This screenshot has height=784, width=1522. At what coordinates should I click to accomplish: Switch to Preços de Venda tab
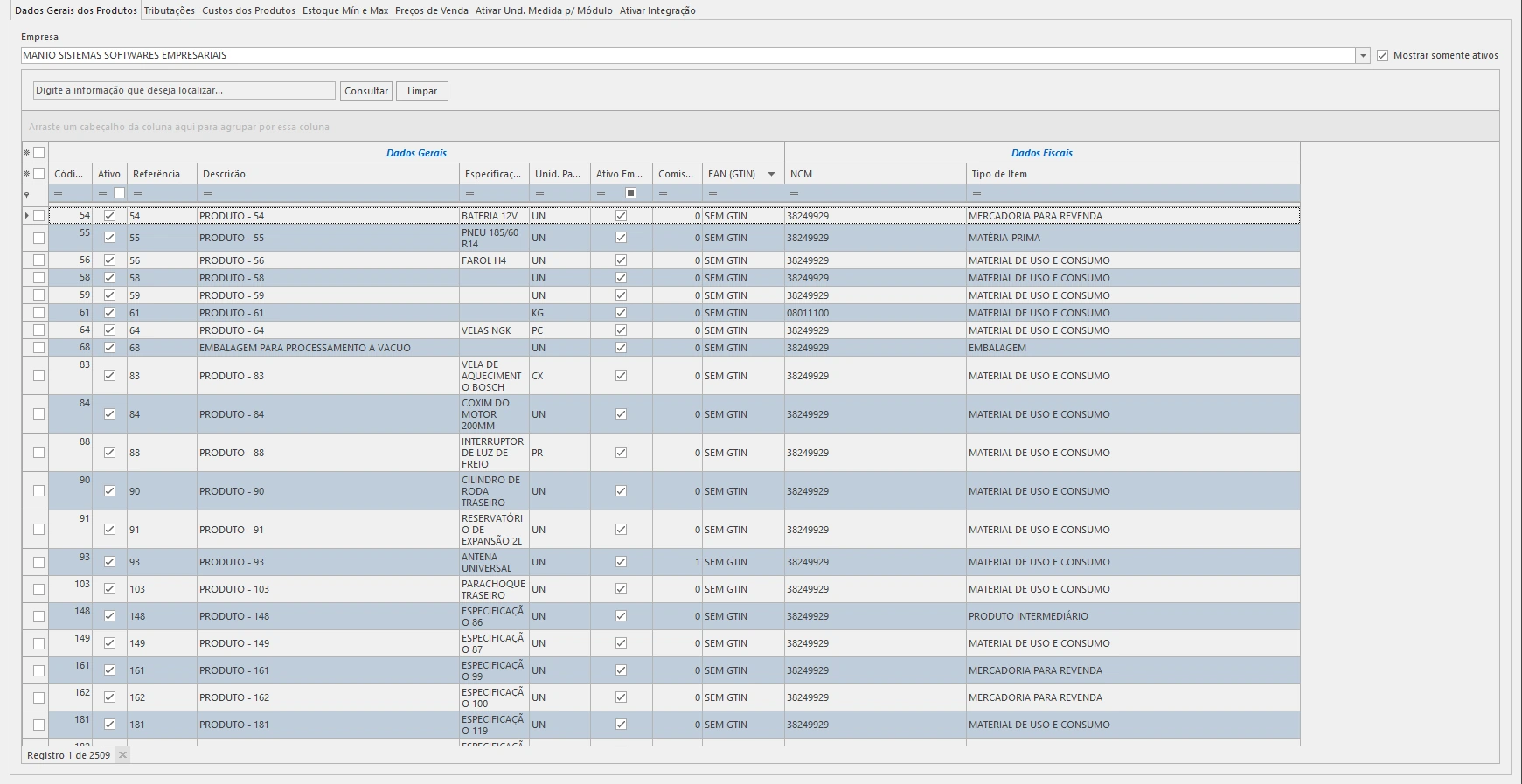(432, 10)
